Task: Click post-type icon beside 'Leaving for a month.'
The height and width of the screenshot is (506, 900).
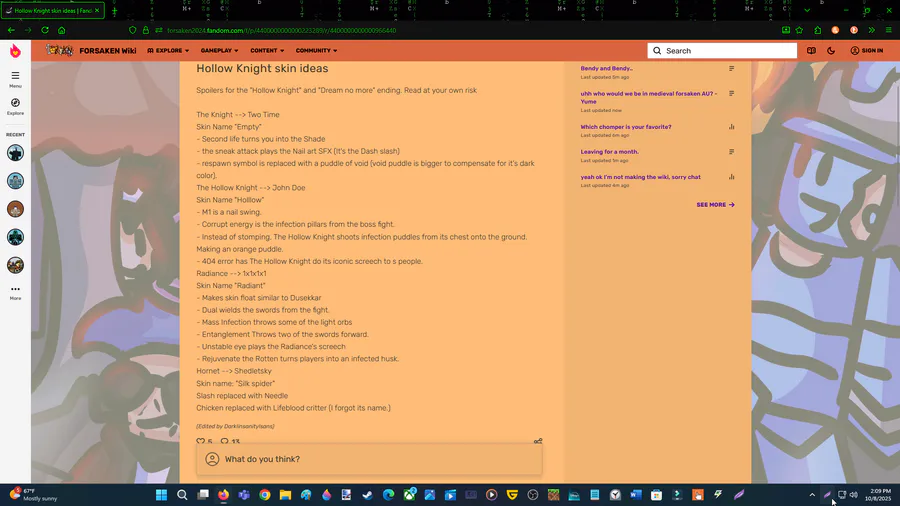Action: point(731,152)
